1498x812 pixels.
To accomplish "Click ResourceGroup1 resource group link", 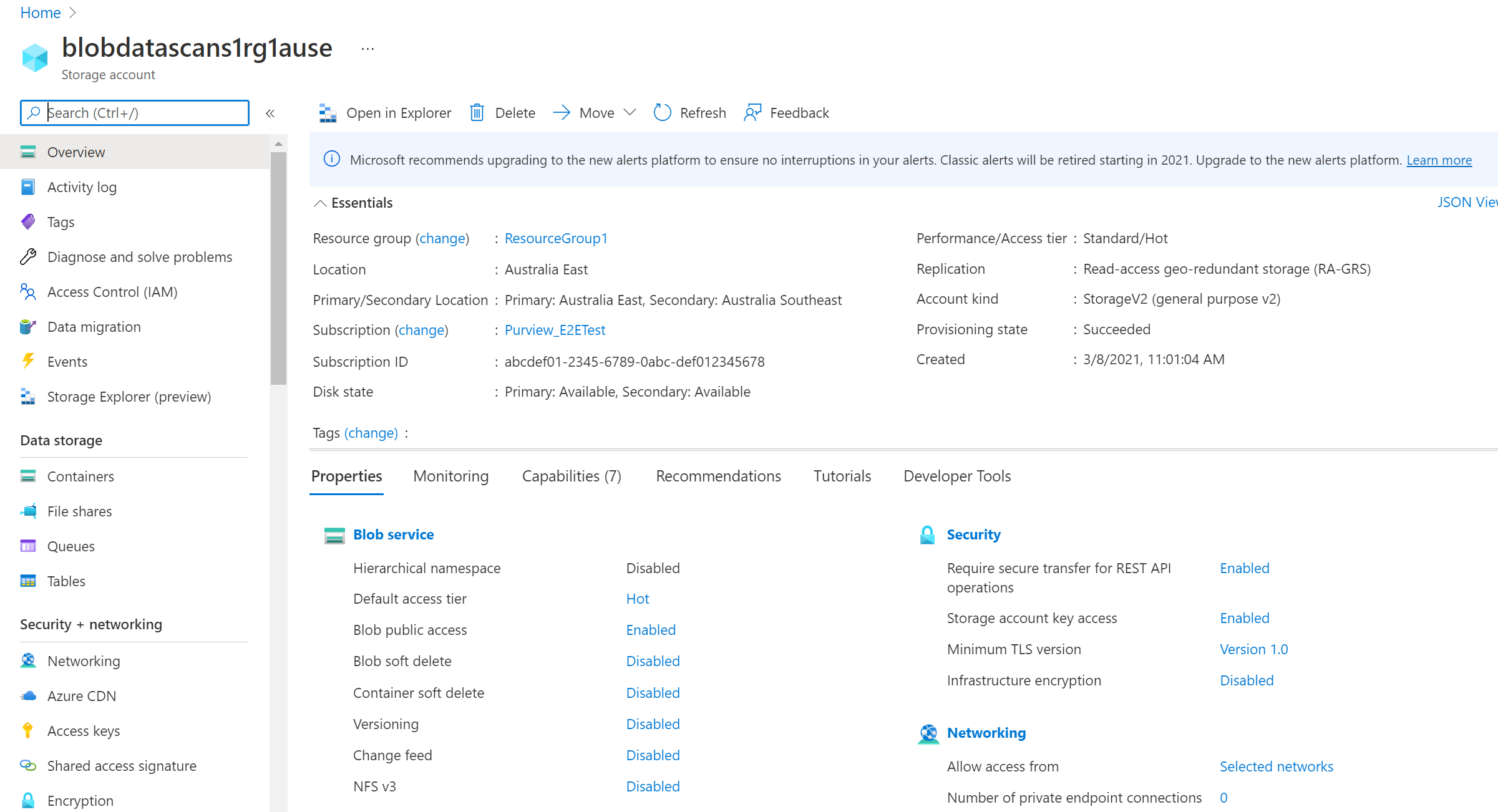I will point(556,238).
